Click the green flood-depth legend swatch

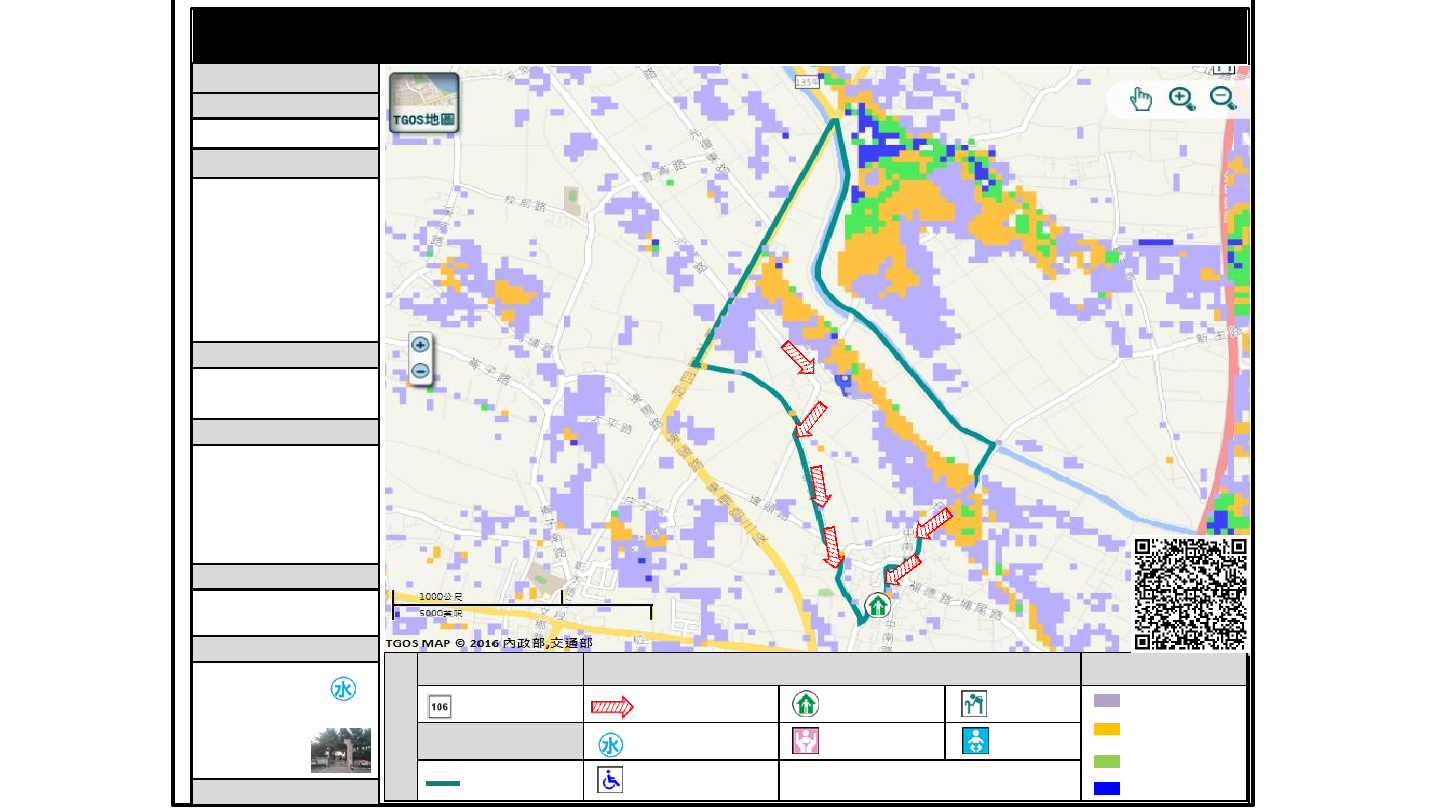tap(1107, 761)
